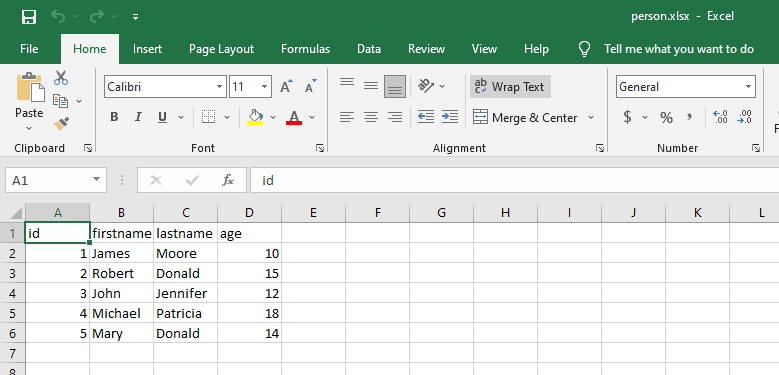Open Customize Quick Access Toolbar arrow
The image size is (779, 375).
click(136, 17)
